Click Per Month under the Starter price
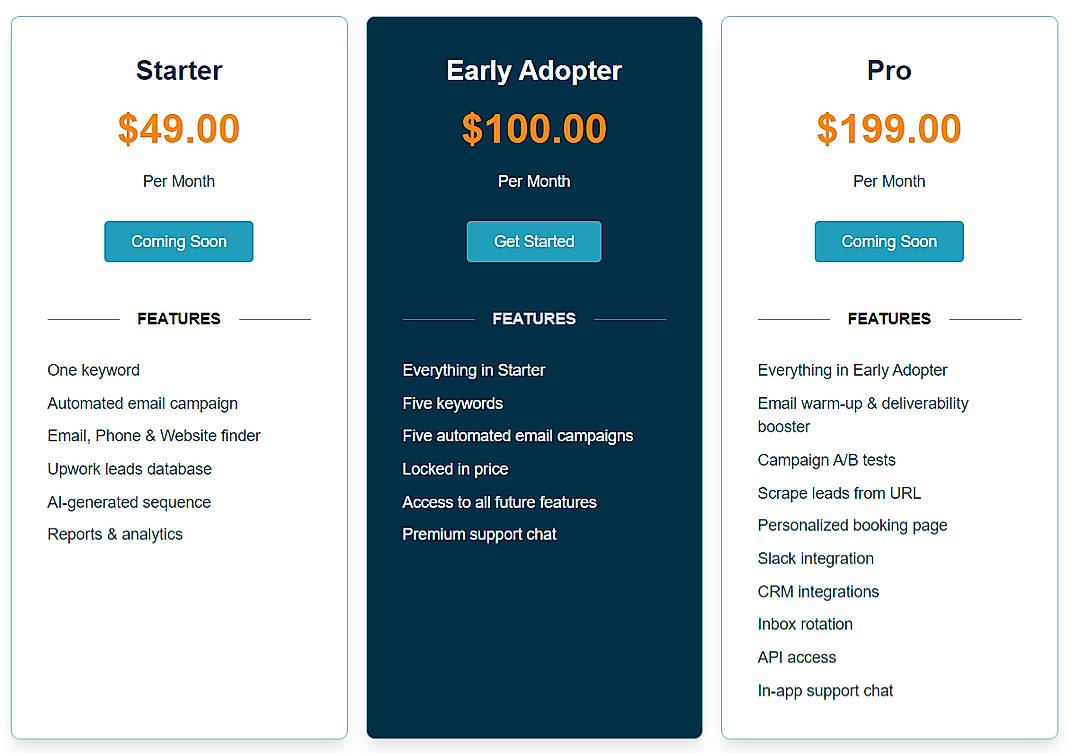Viewport: 1070px width, 753px height. click(178, 181)
